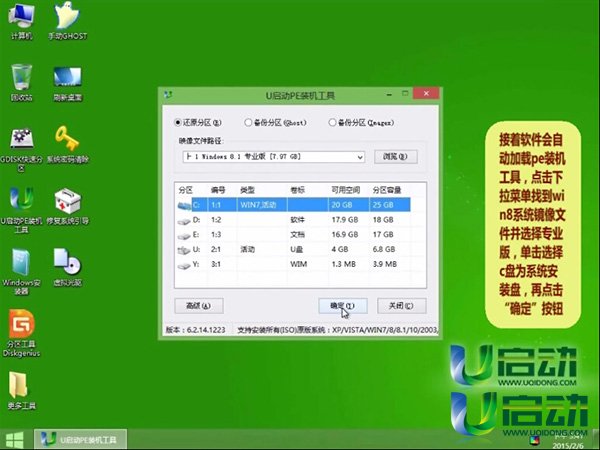The image size is (600, 450).
Task: Open the 虚拟光驱 desktop icon
Action: (x=67, y=268)
